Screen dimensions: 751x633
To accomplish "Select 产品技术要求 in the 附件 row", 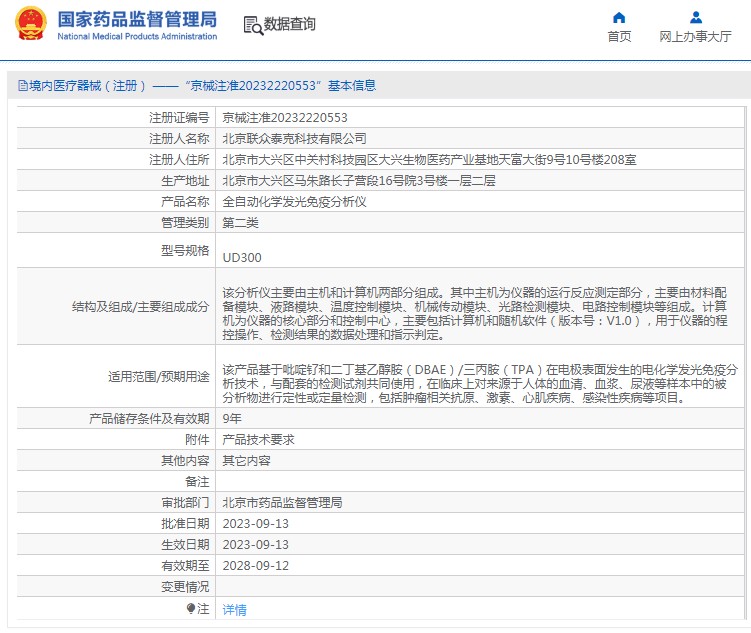I will [x=258, y=439].
